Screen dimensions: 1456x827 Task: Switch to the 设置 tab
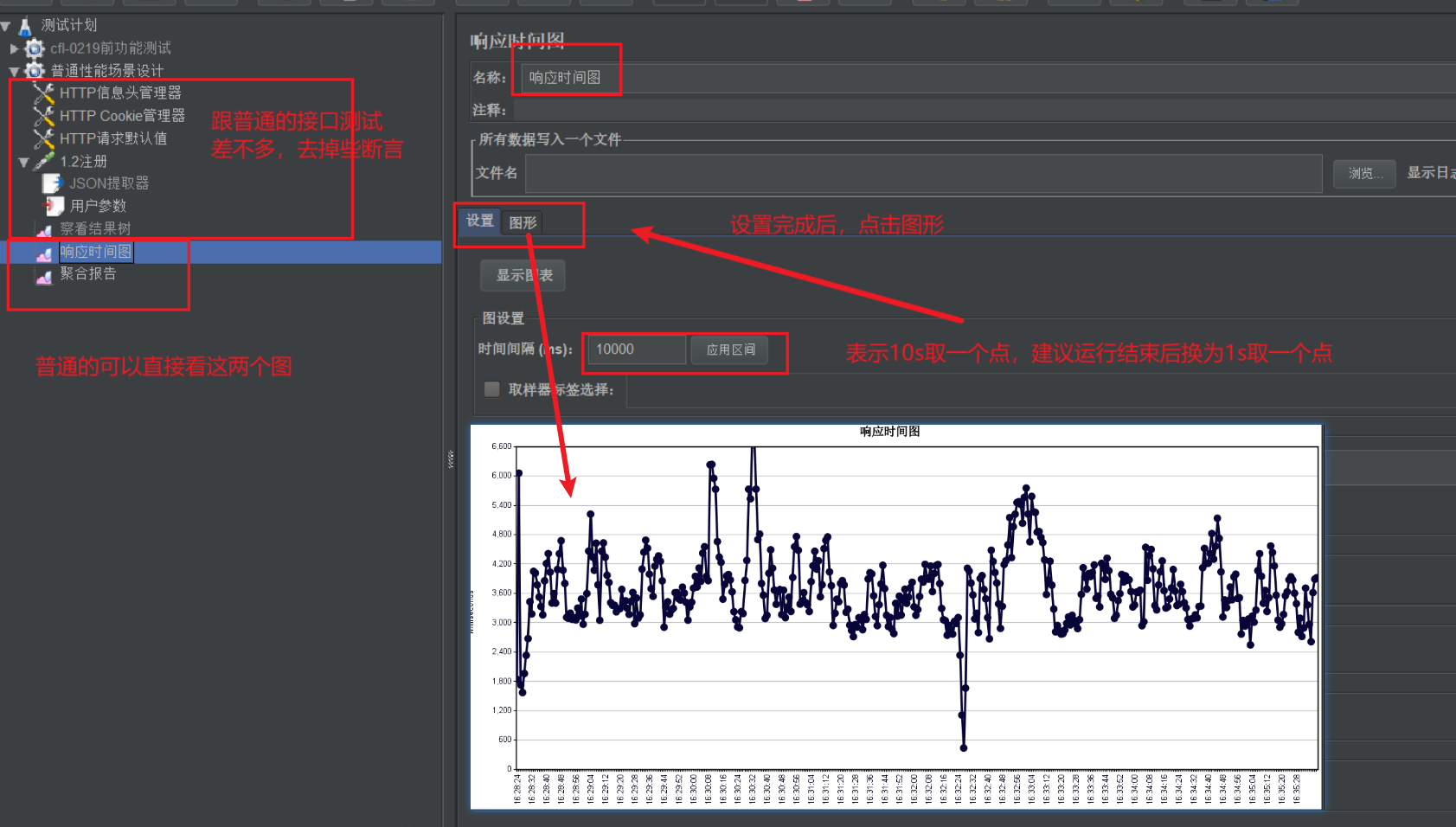point(480,221)
